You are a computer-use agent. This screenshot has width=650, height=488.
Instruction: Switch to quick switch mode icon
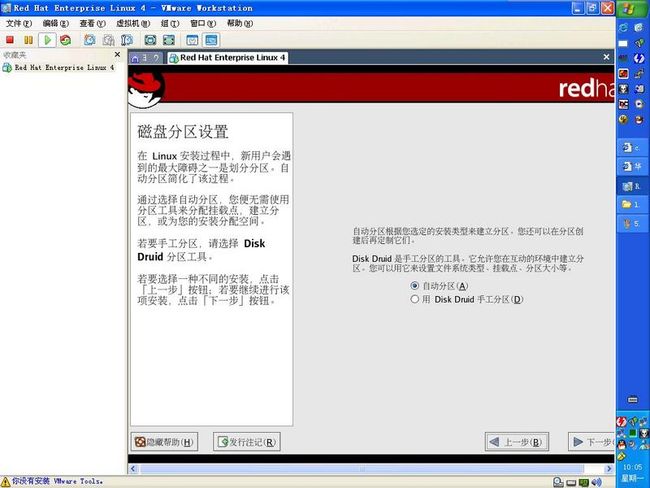(192, 40)
